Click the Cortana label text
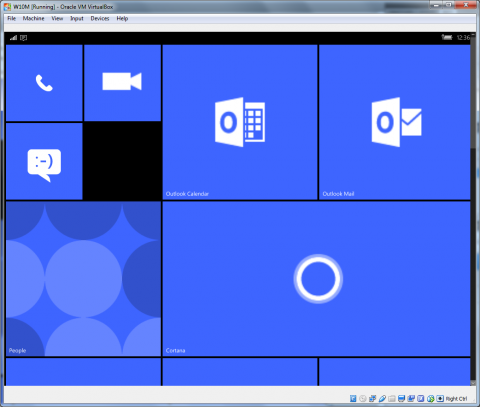Image resolution: width=480 pixels, height=407 pixels. [175, 350]
